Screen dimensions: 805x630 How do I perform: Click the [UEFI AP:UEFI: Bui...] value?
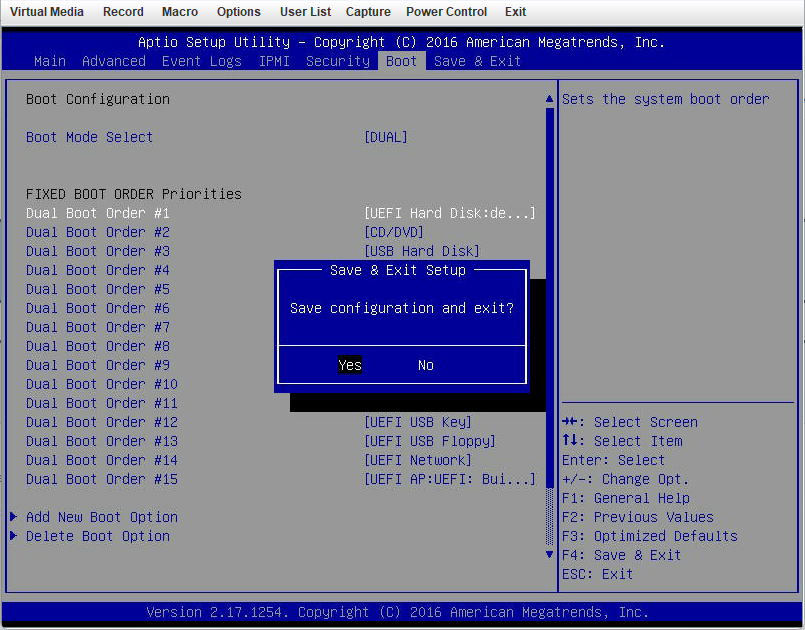pyautogui.click(x=450, y=479)
